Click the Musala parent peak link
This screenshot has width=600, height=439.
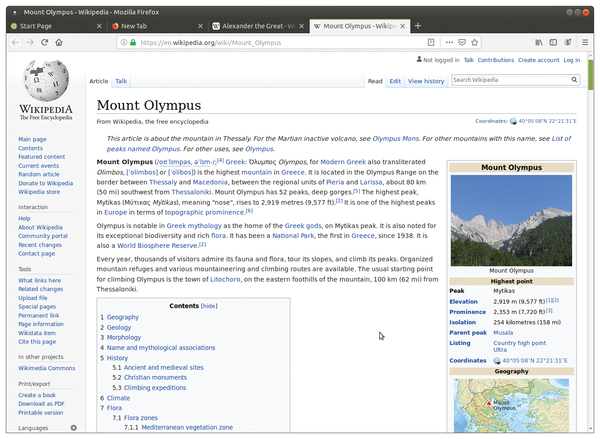503,333
